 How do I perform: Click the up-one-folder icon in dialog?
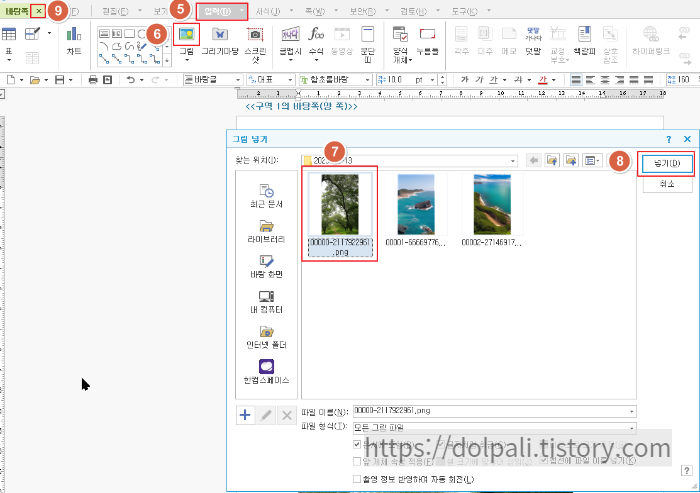click(x=552, y=160)
